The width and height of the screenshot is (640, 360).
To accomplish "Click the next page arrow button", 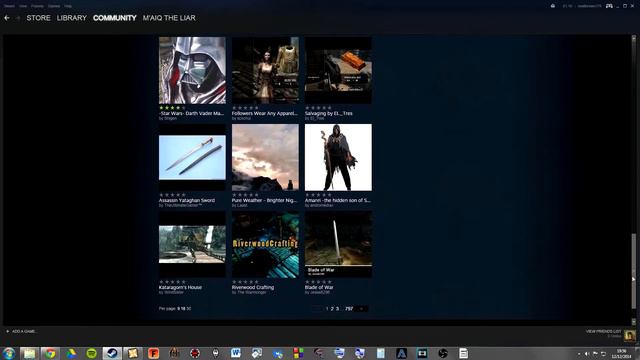I will point(361,309).
